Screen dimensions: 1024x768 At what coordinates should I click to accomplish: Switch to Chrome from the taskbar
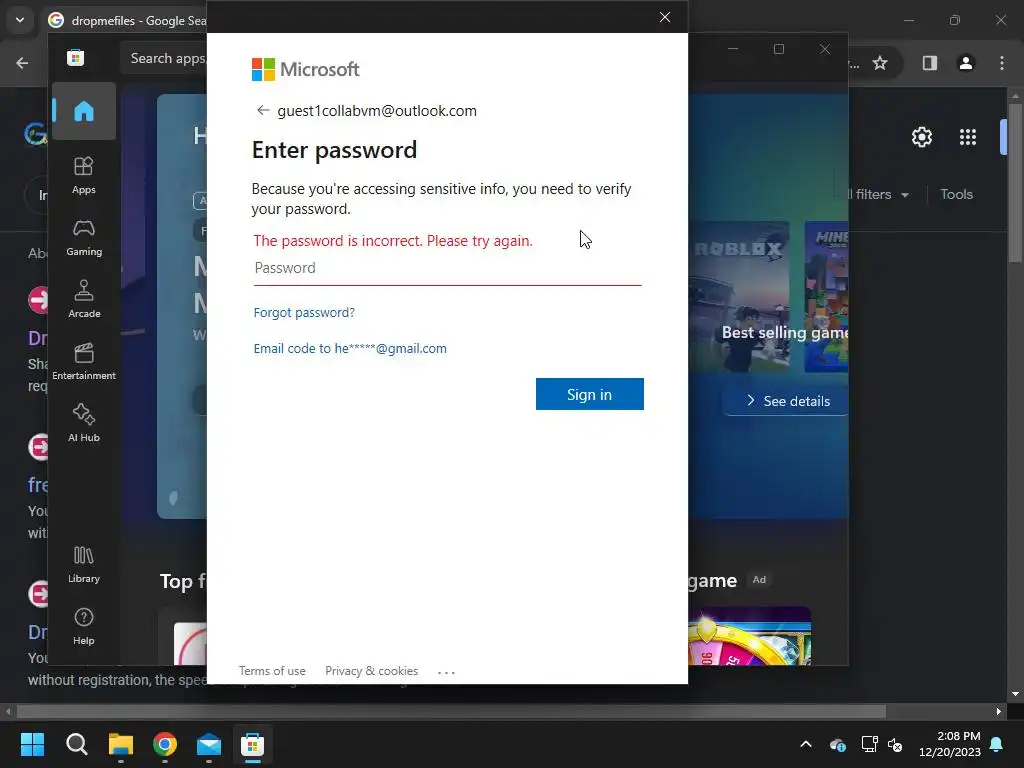165,744
